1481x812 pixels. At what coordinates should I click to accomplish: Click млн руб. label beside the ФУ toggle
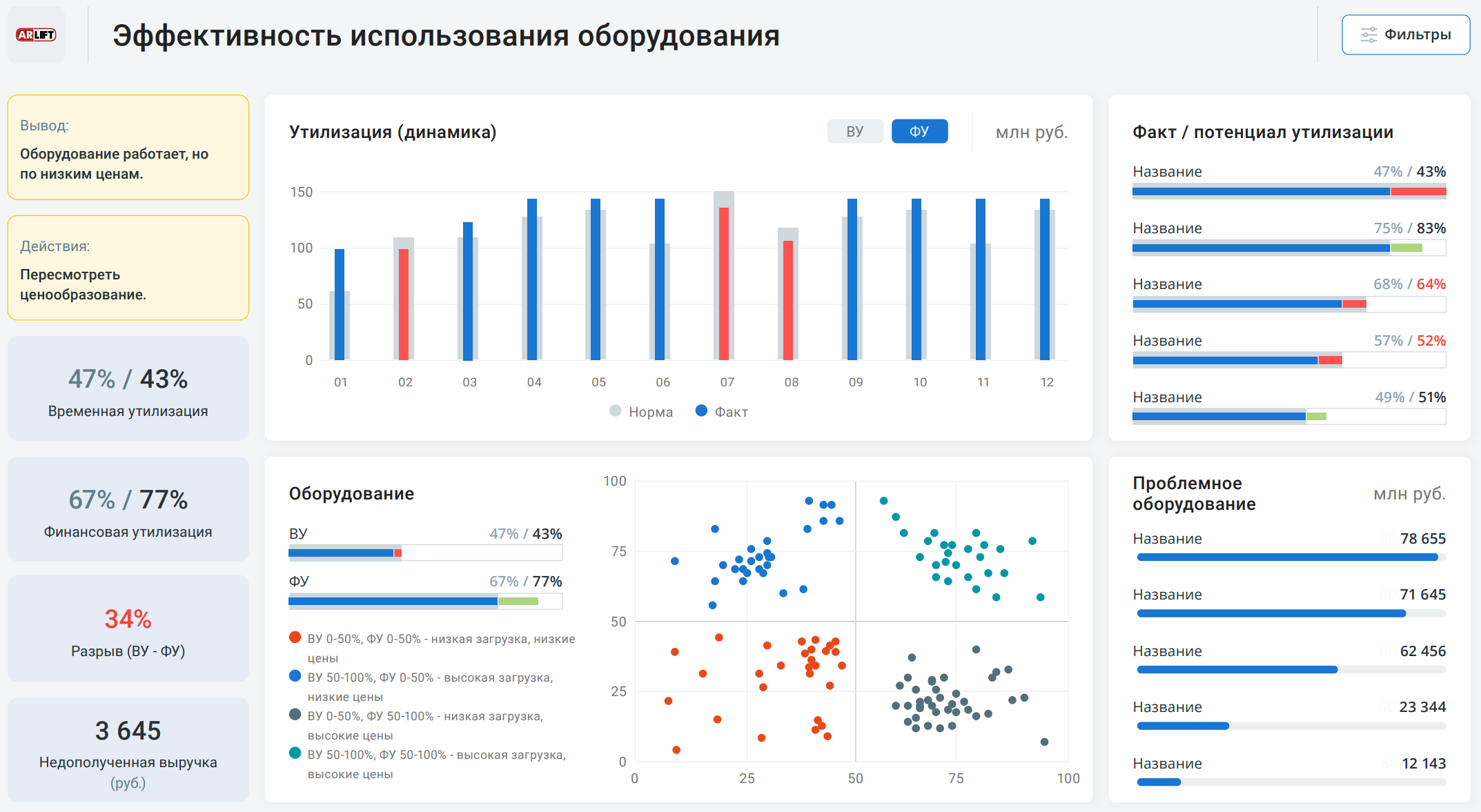pyautogui.click(x=1032, y=132)
